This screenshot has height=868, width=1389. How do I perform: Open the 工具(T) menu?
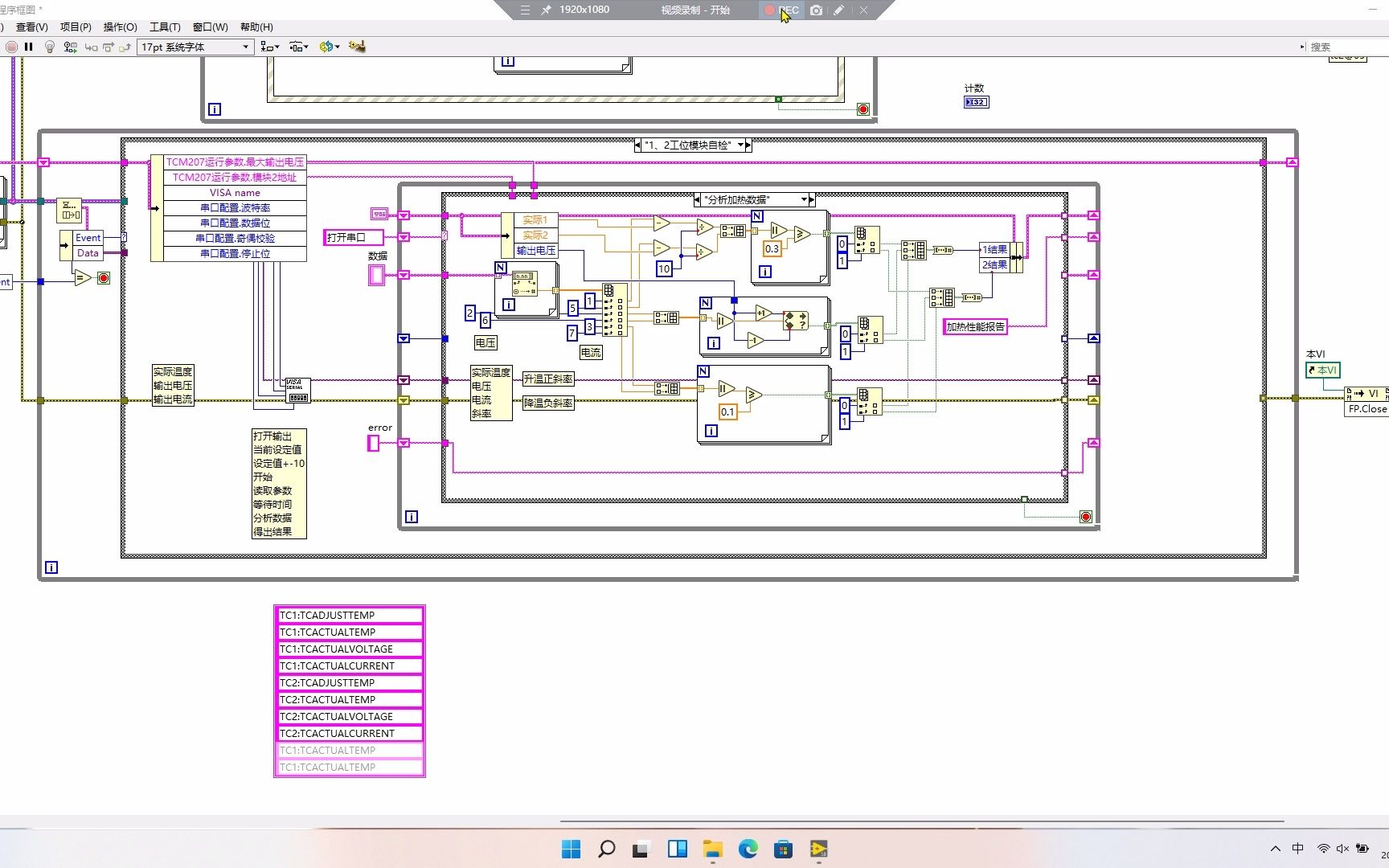tap(165, 27)
